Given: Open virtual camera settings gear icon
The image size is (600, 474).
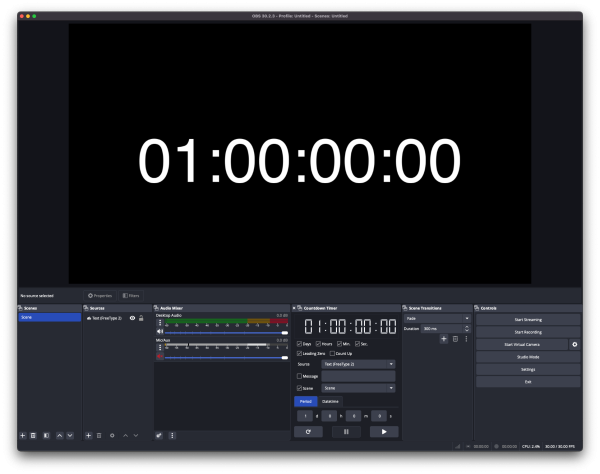Looking at the screenshot, I should point(574,344).
